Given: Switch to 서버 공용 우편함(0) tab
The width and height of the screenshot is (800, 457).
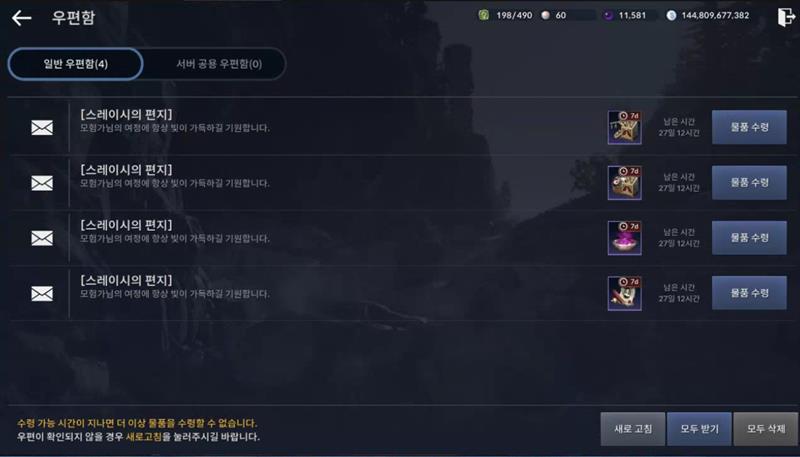Looking at the screenshot, I should click(219, 64).
